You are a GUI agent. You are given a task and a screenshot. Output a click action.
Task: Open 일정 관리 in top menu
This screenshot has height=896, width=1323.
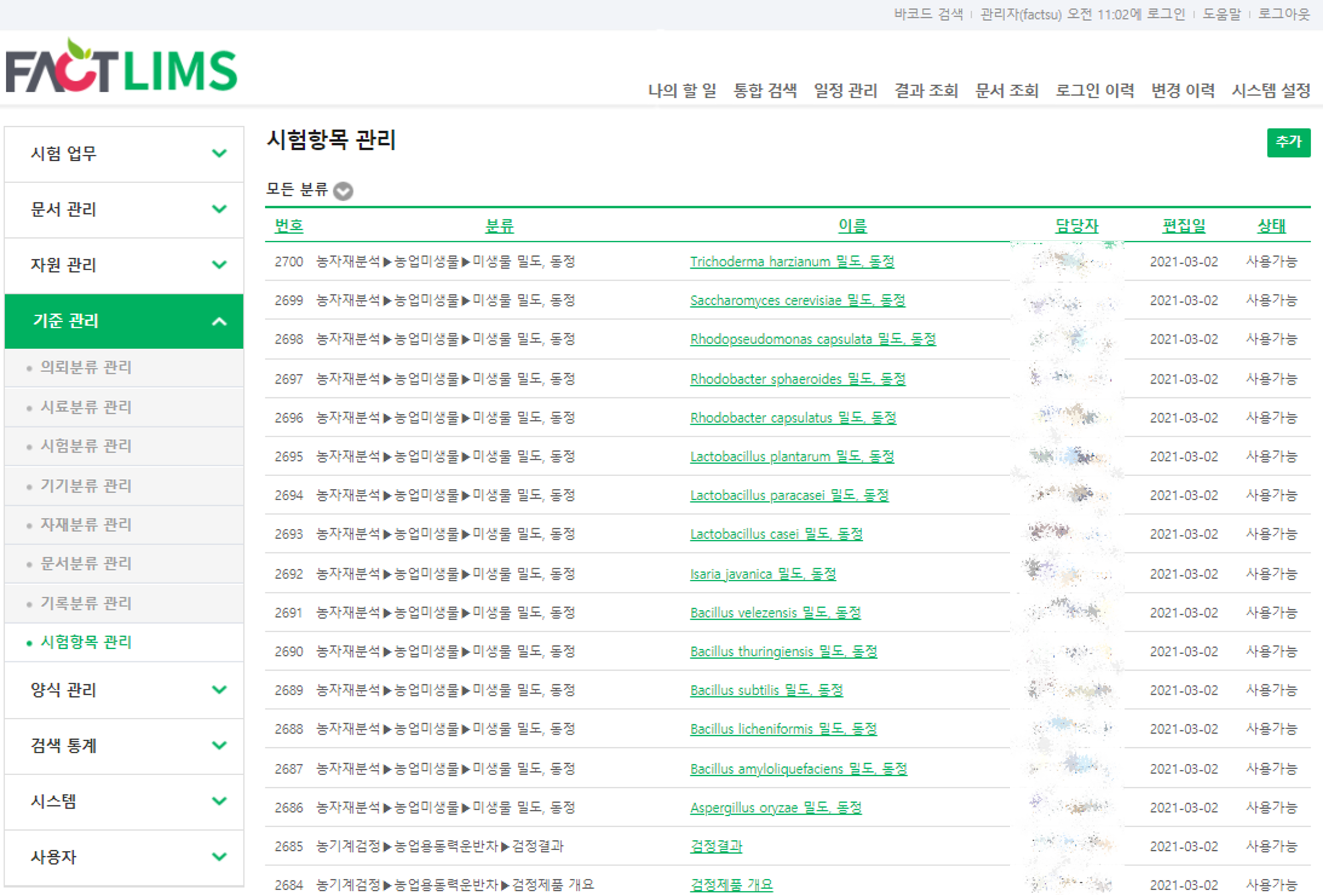pyautogui.click(x=846, y=91)
